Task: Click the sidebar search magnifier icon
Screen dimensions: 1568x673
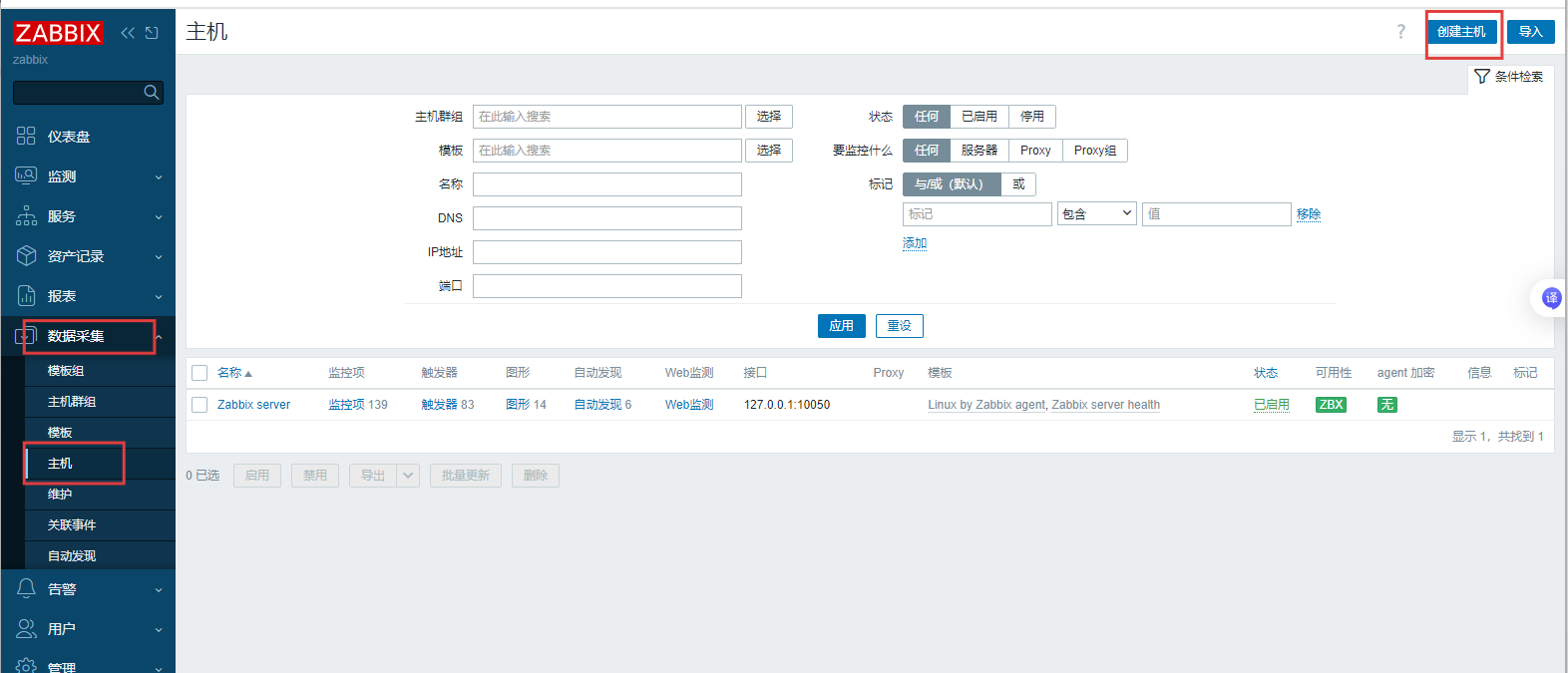Action: click(152, 93)
